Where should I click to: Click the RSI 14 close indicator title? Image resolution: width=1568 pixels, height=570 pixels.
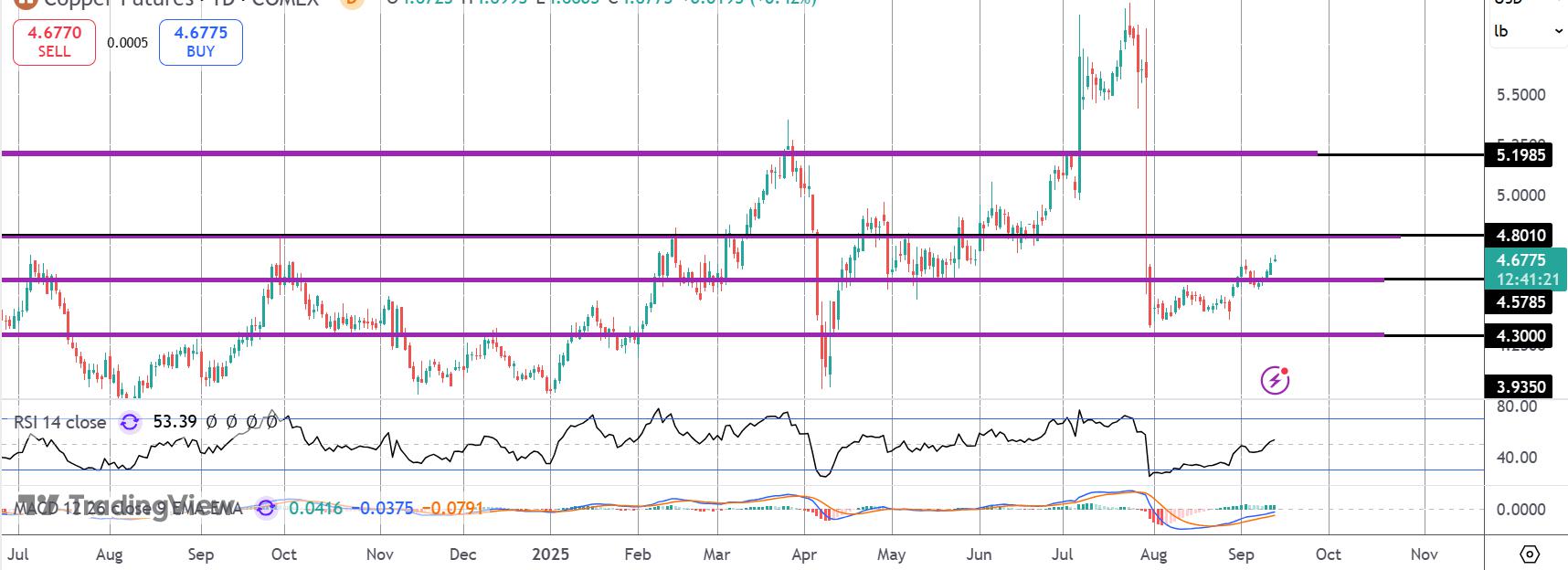click(x=59, y=422)
